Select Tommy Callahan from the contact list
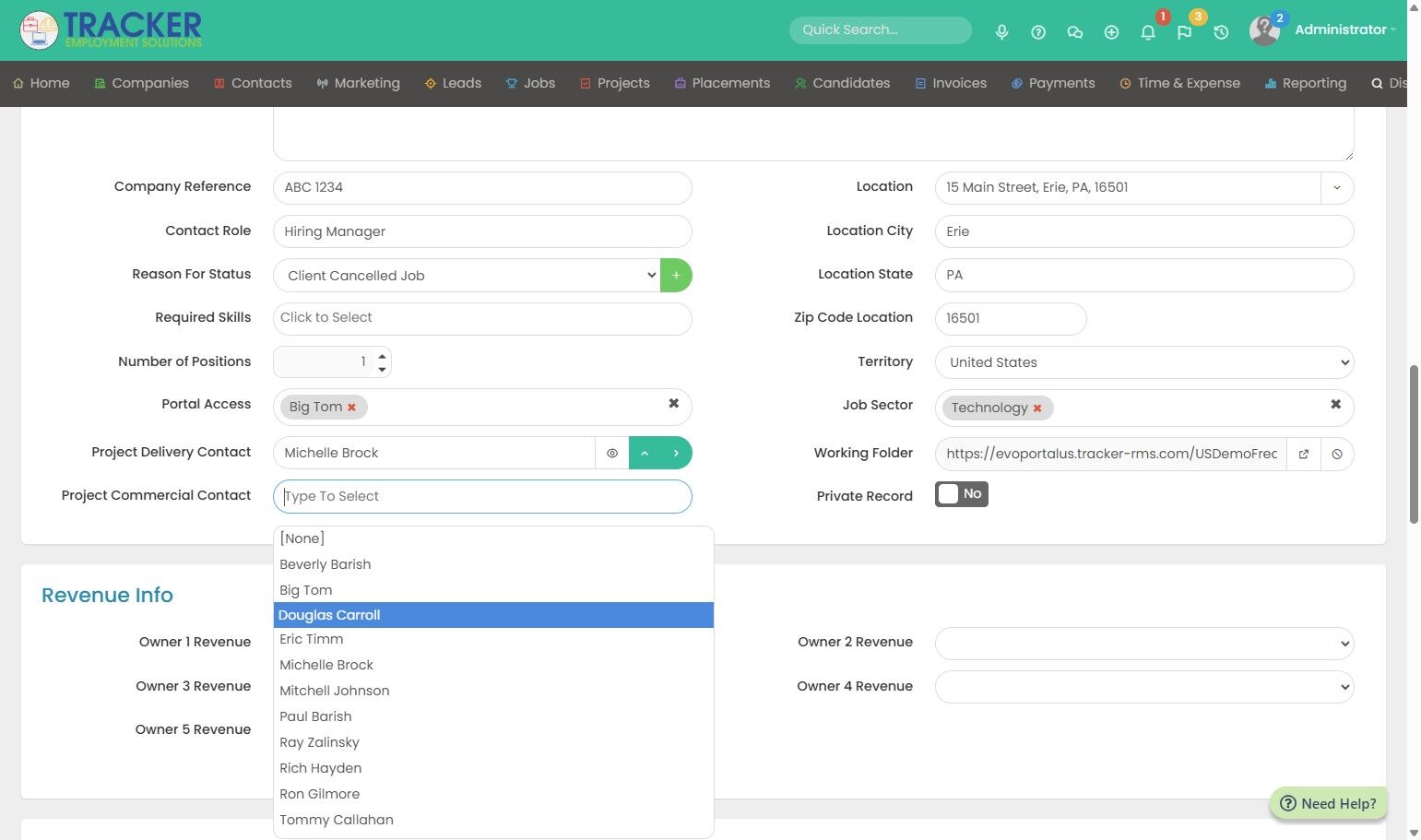This screenshot has width=1421, height=840. (x=493, y=820)
